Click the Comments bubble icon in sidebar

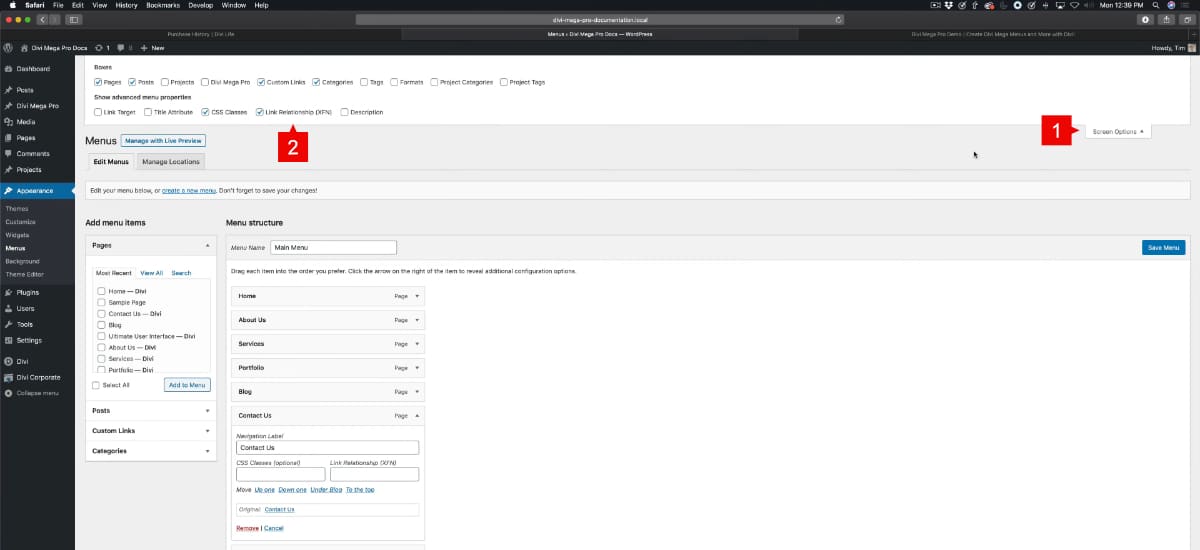[x=8, y=154]
